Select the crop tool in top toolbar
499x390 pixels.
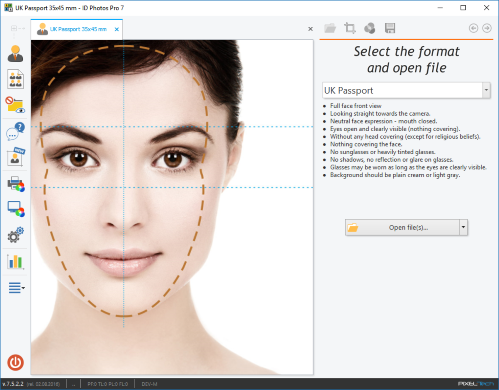(x=350, y=28)
